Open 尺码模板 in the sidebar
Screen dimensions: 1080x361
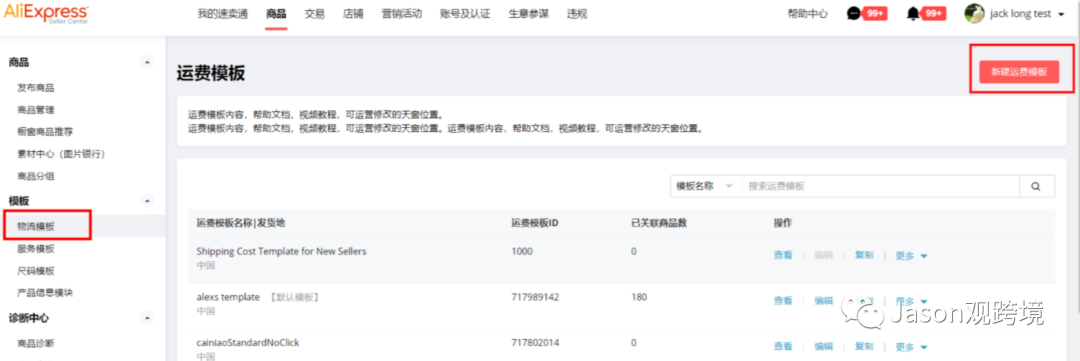pos(36,271)
